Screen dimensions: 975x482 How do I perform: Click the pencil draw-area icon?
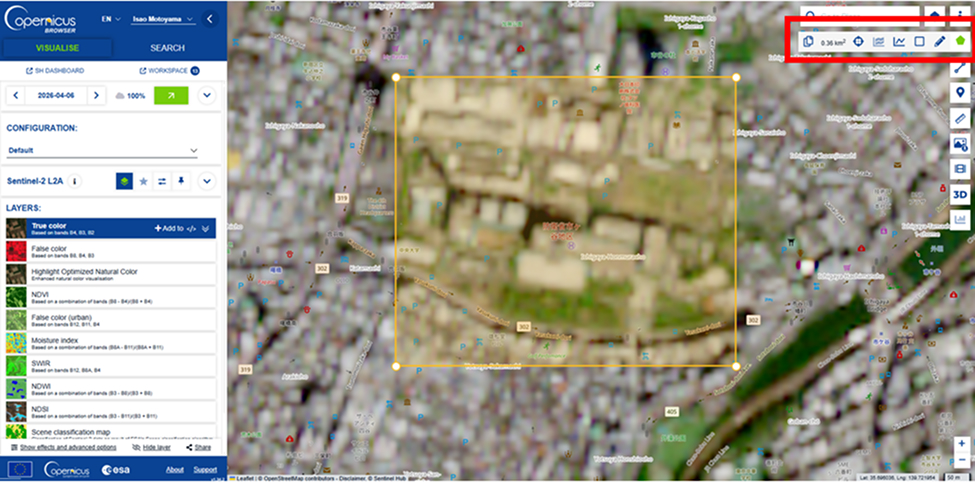939,42
